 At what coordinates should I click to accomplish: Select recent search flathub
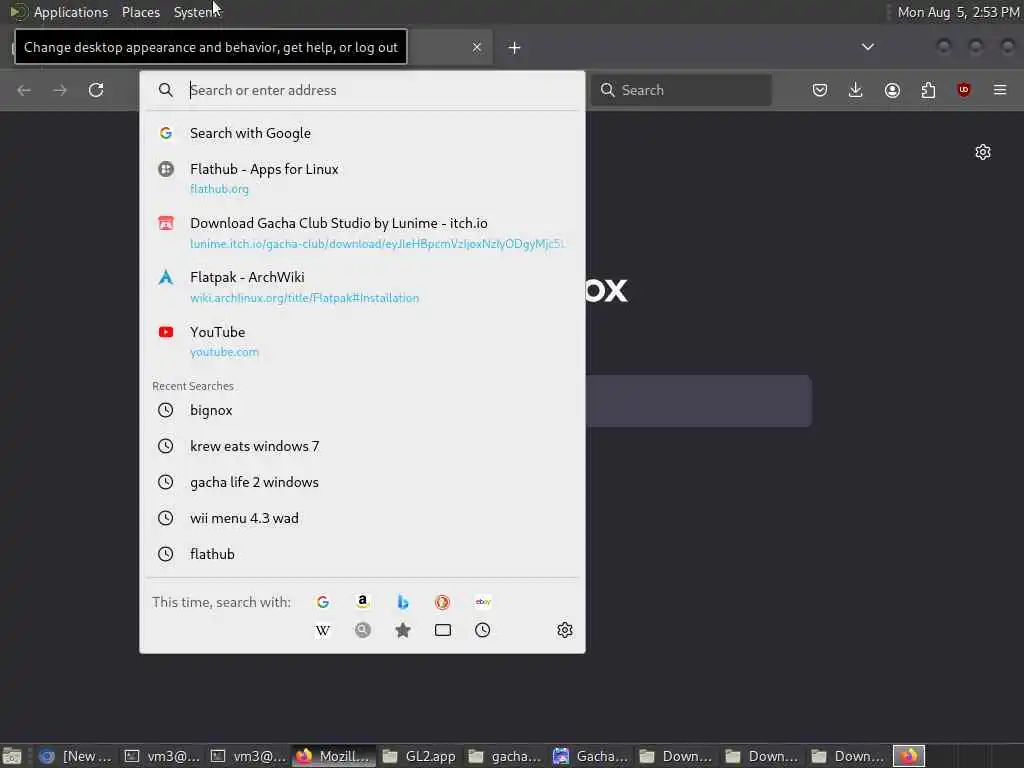362,554
